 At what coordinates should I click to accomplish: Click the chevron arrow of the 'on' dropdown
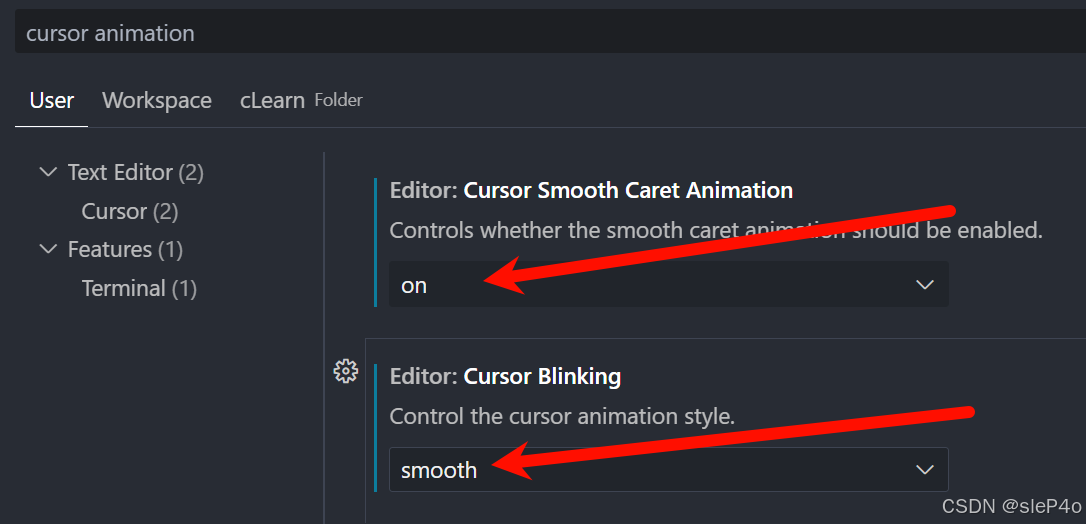925,284
